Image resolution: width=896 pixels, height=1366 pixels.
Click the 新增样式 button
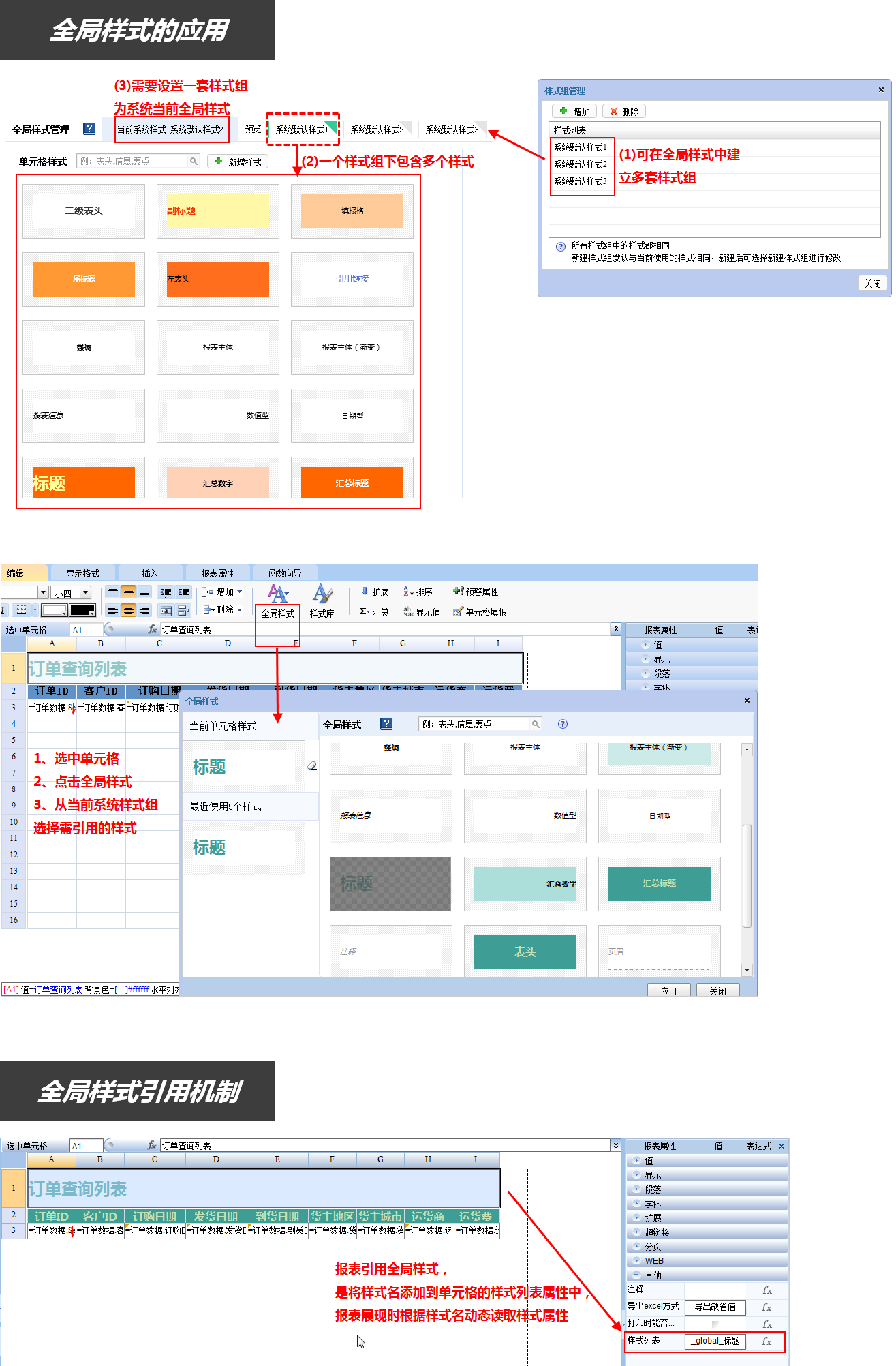(x=238, y=162)
